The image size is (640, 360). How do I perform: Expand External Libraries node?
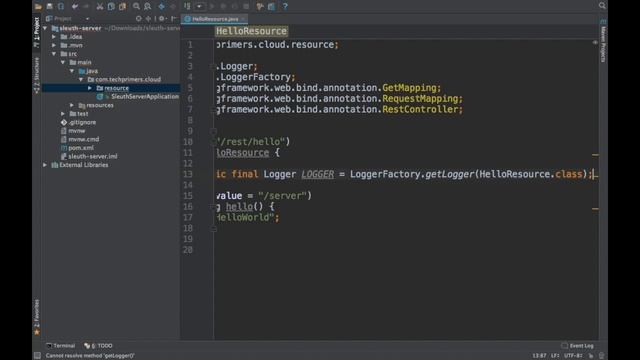point(45,165)
